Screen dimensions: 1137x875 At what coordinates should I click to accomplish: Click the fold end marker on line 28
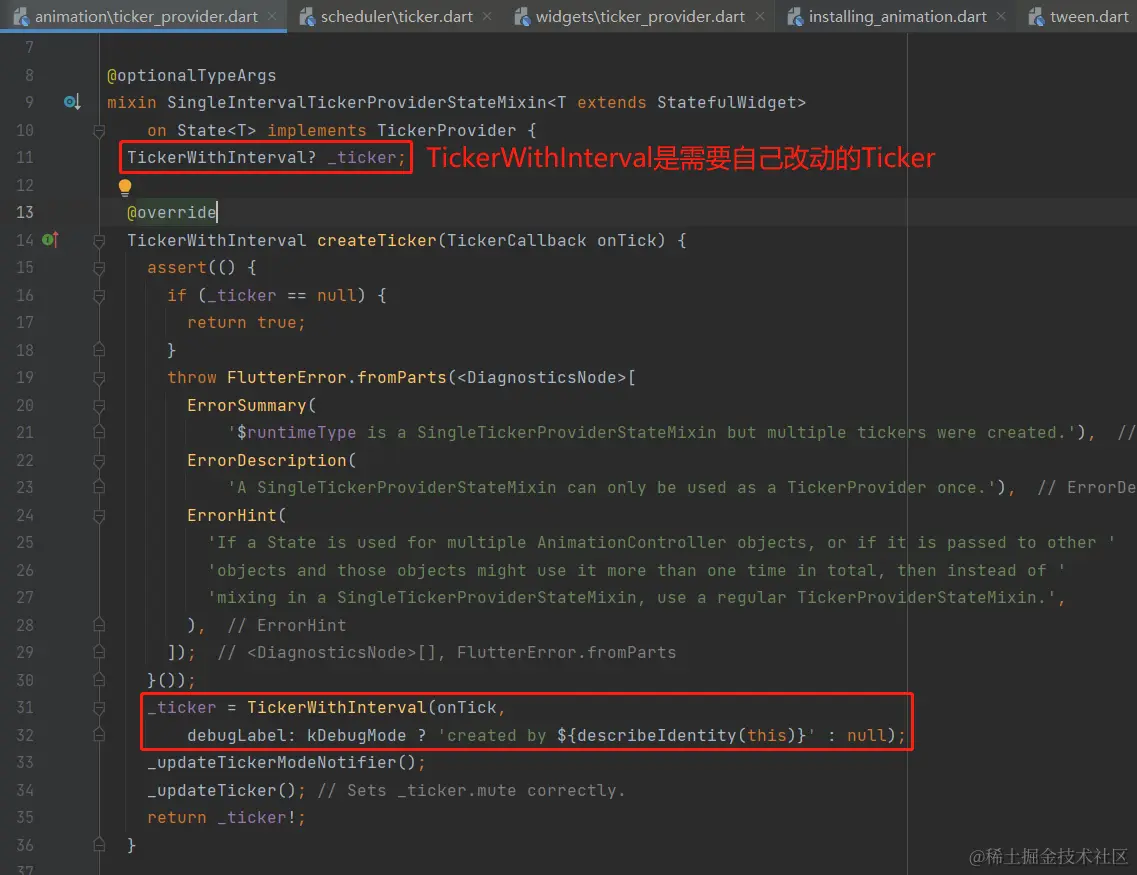click(x=99, y=625)
